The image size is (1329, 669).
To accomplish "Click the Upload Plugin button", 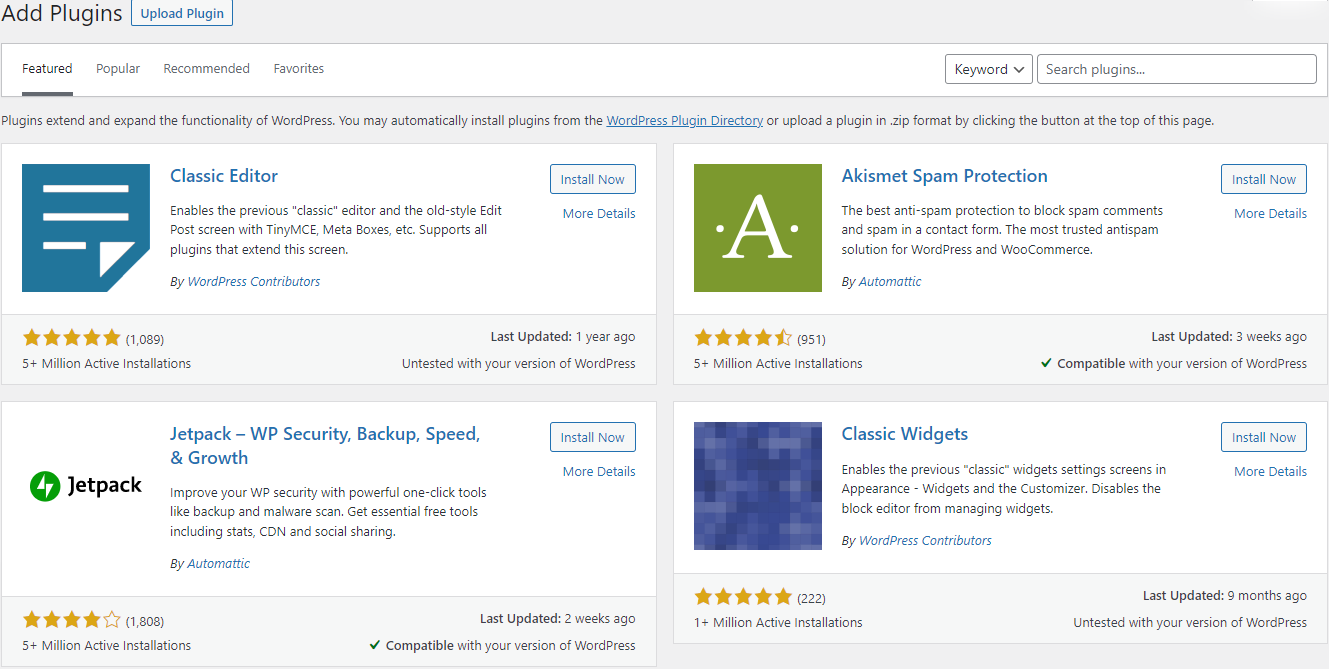I will [x=182, y=13].
